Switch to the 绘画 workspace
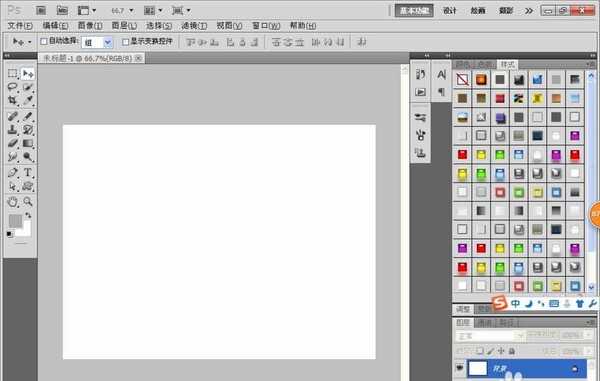 (478, 11)
